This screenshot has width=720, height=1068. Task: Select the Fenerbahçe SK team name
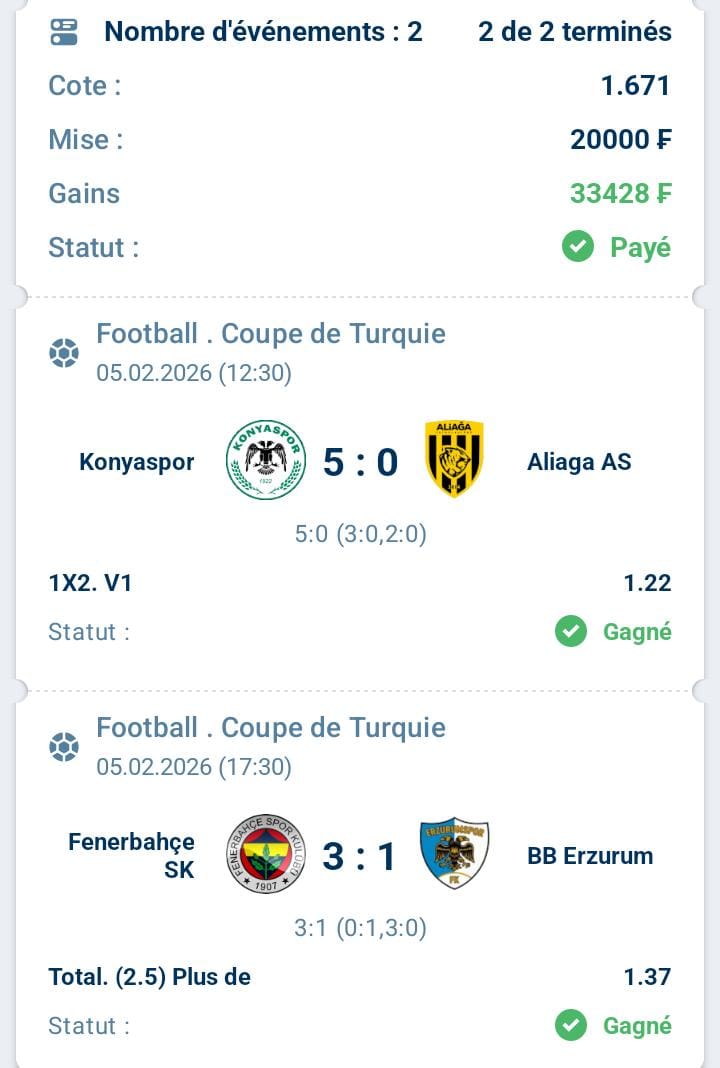pos(132,856)
